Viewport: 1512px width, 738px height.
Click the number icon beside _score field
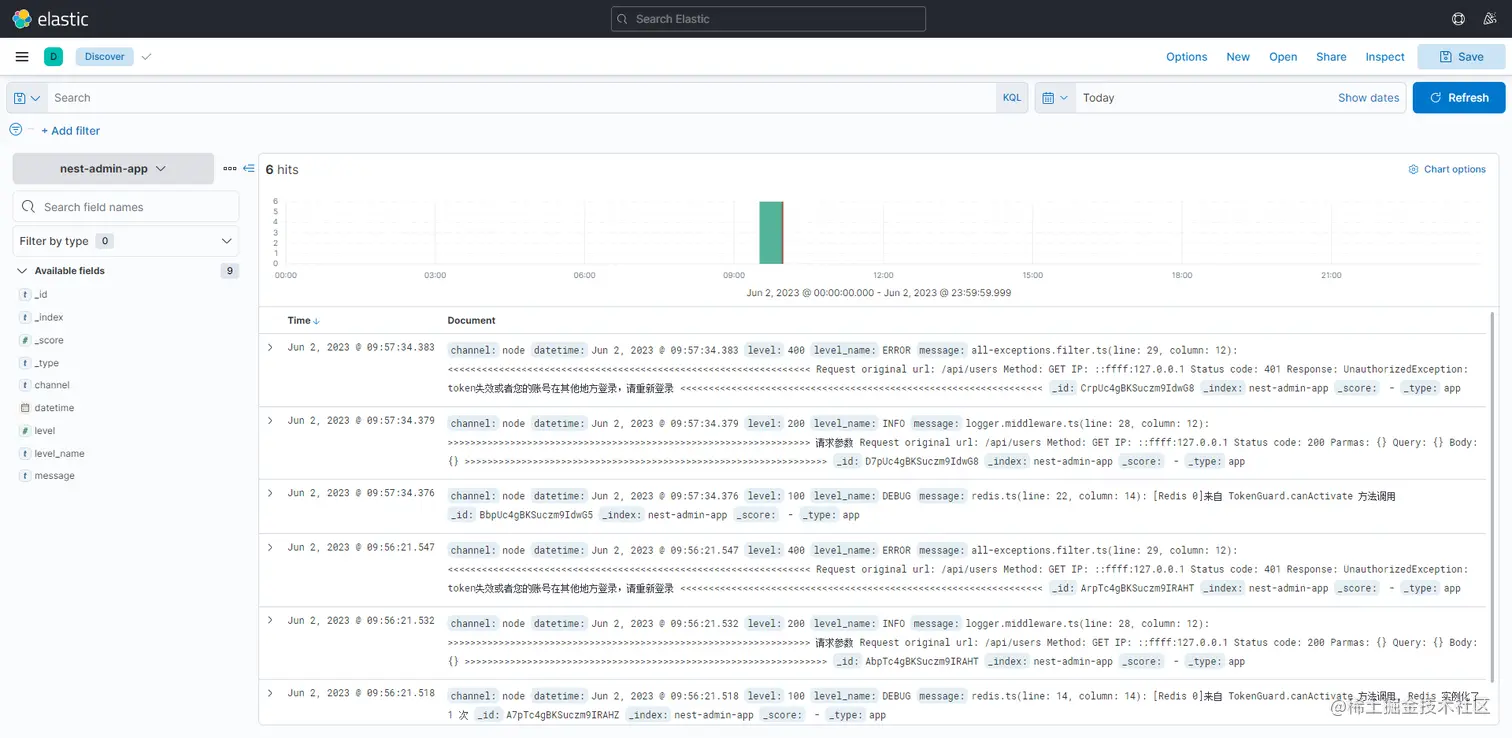[25, 341]
